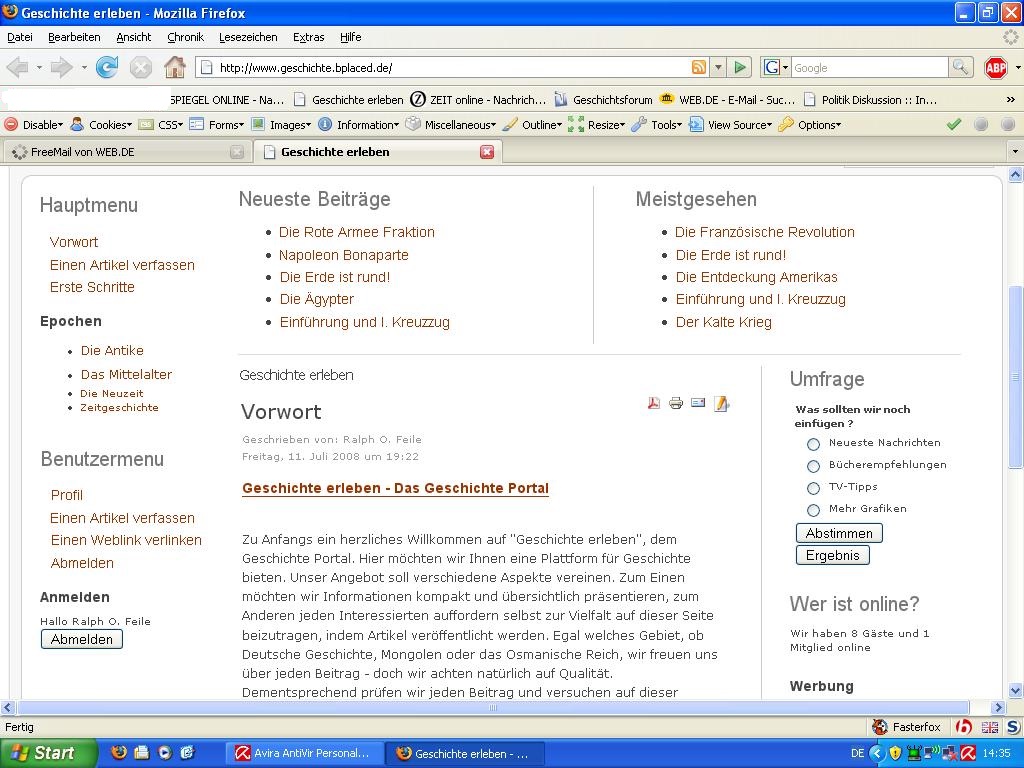Go back with the Back arrow
Image resolution: width=1024 pixels, height=768 pixels.
[18, 67]
